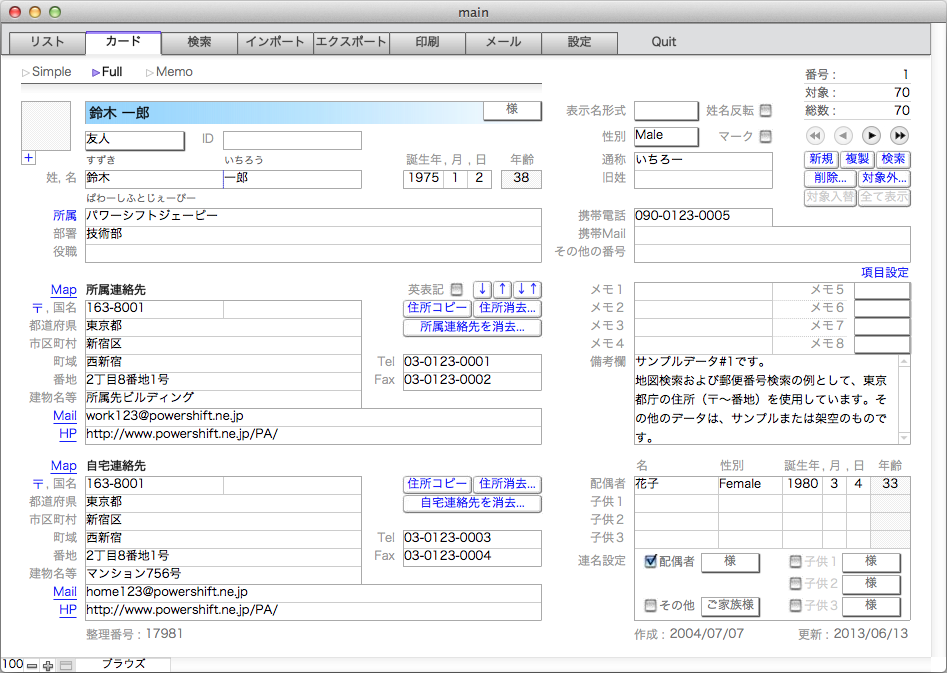Toggle the 姓名反転 checkbox
Image resolution: width=947 pixels, height=673 pixels.
(x=766, y=110)
